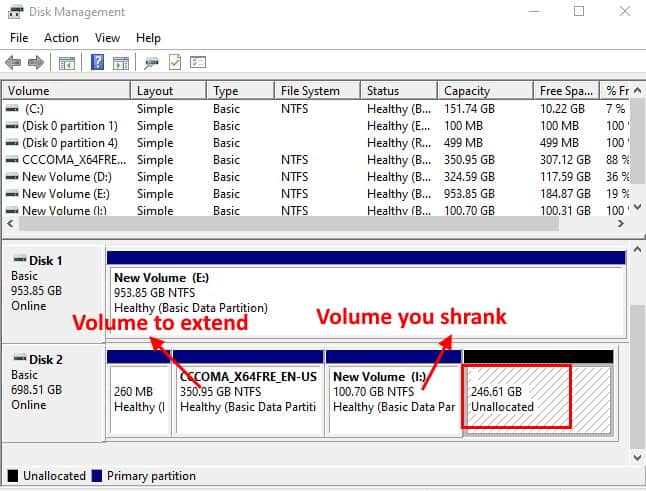Click the drive icon beside CCCOMA_X64FRE row
646x491 pixels.
point(12,159)
